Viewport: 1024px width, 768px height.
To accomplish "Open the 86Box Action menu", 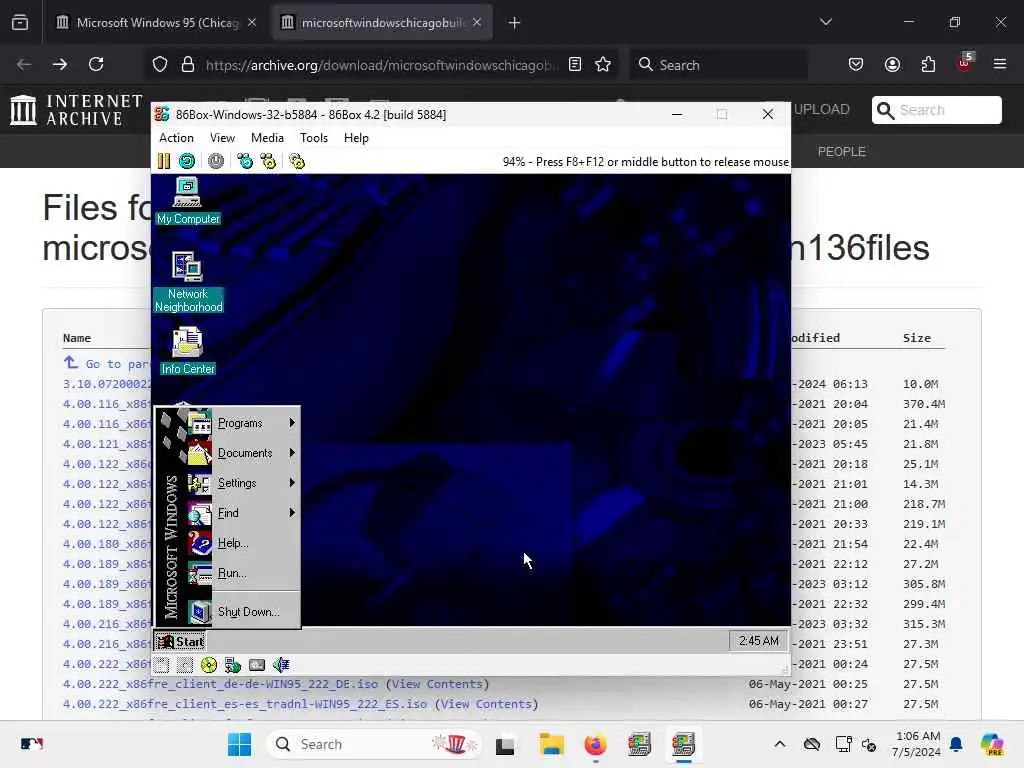I will (176, 138).
